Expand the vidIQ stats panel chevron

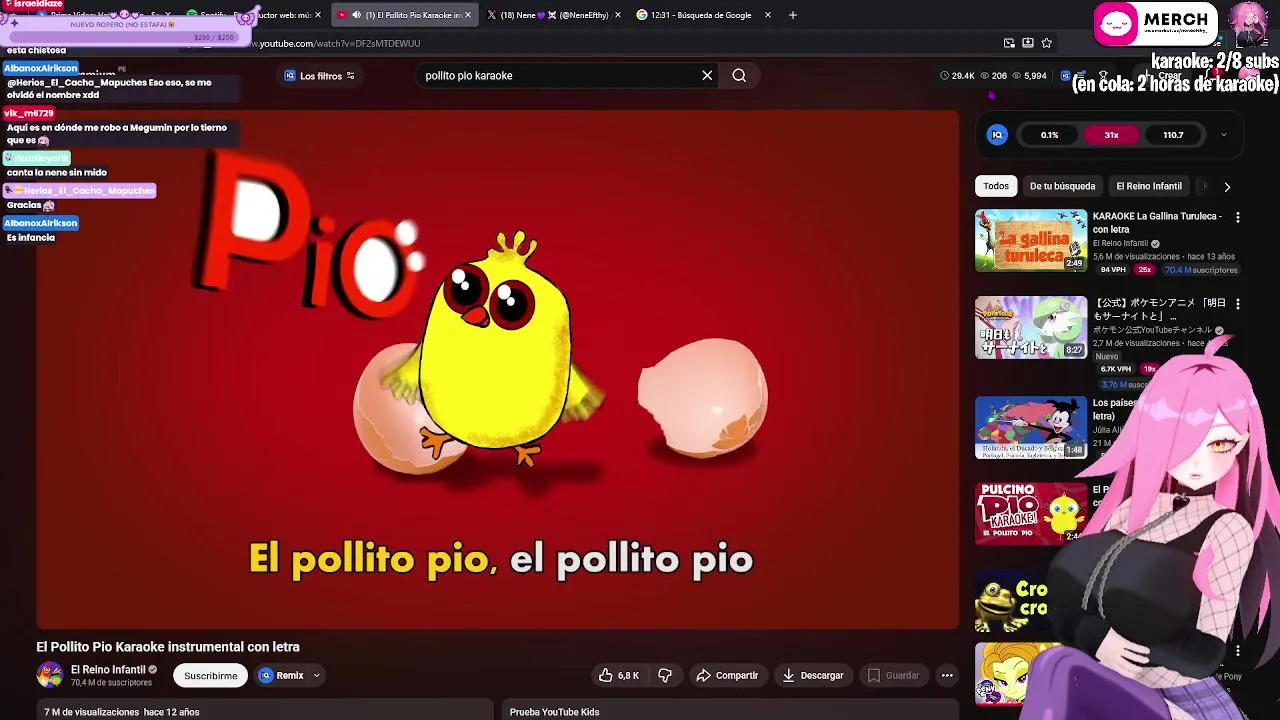pos(1223,135)
